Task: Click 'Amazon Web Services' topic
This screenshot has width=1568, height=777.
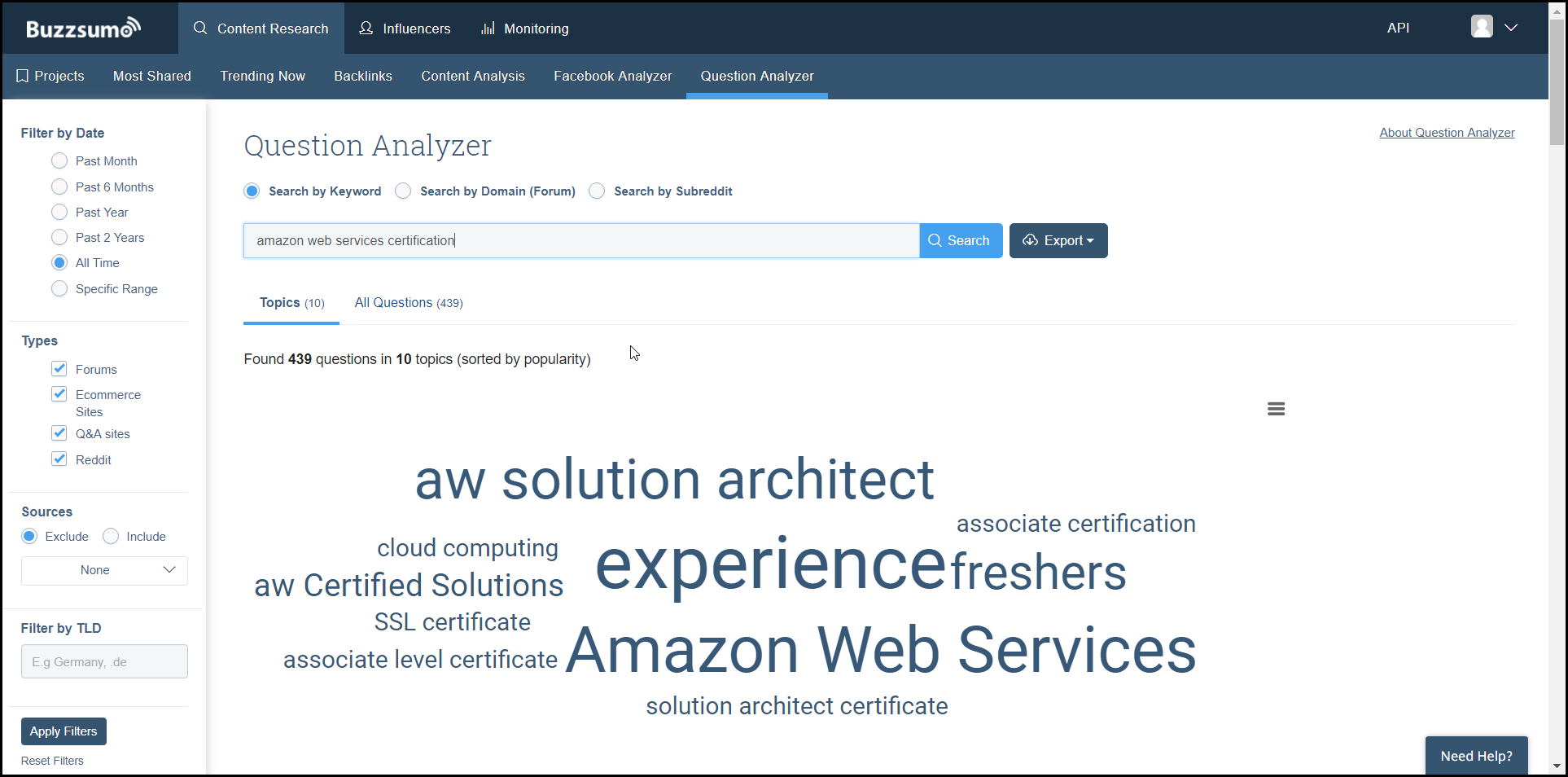Action: click(x=882, y=649)
